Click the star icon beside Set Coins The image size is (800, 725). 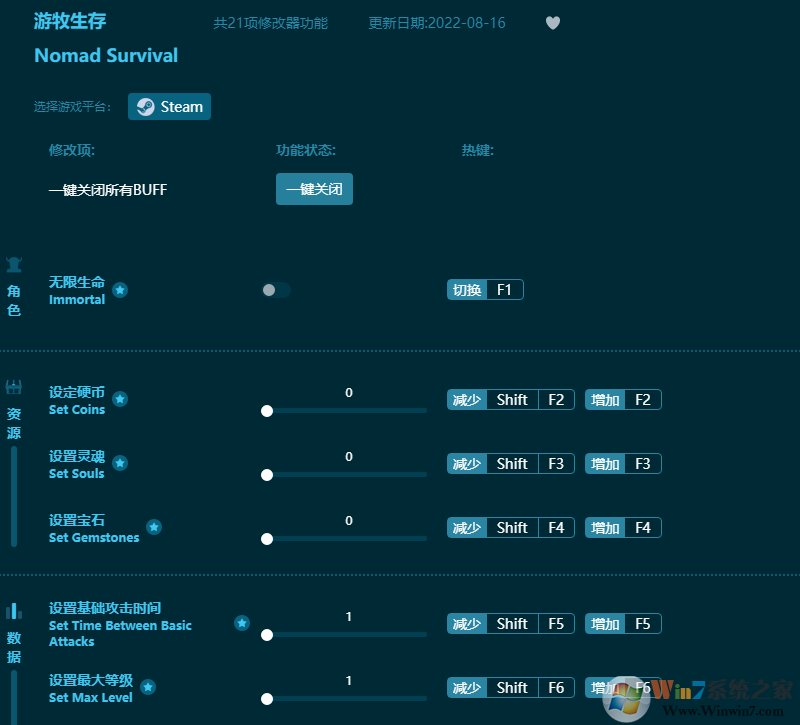click(120, 399)
